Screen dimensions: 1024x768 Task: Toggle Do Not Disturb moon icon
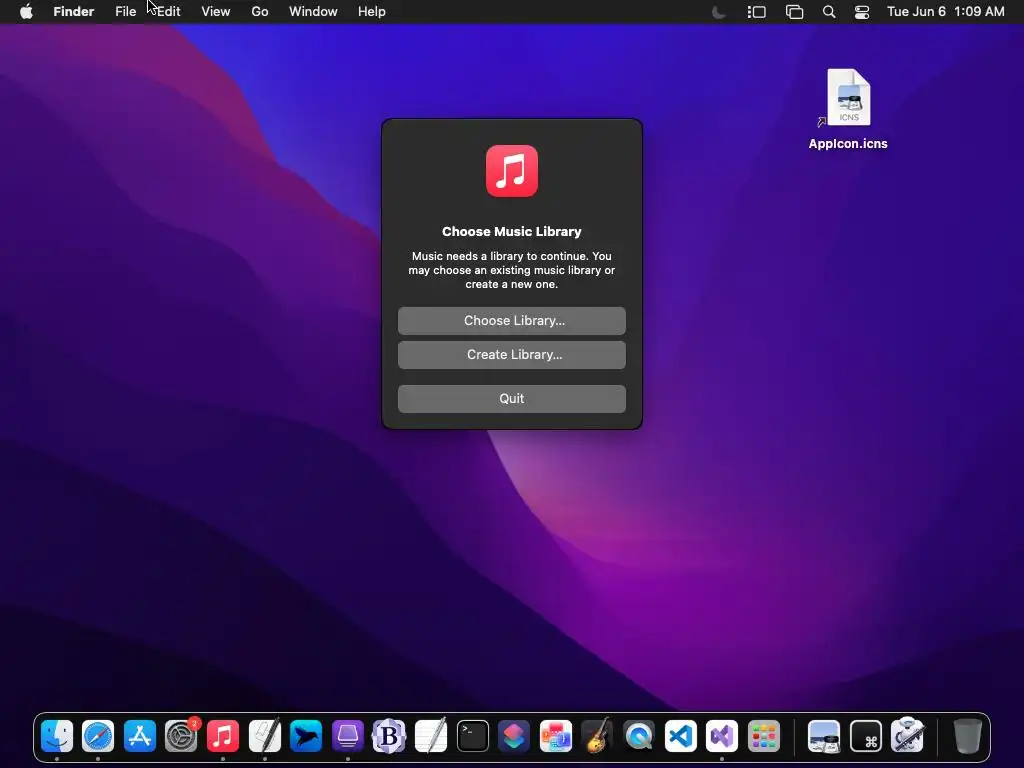point(718,12)
